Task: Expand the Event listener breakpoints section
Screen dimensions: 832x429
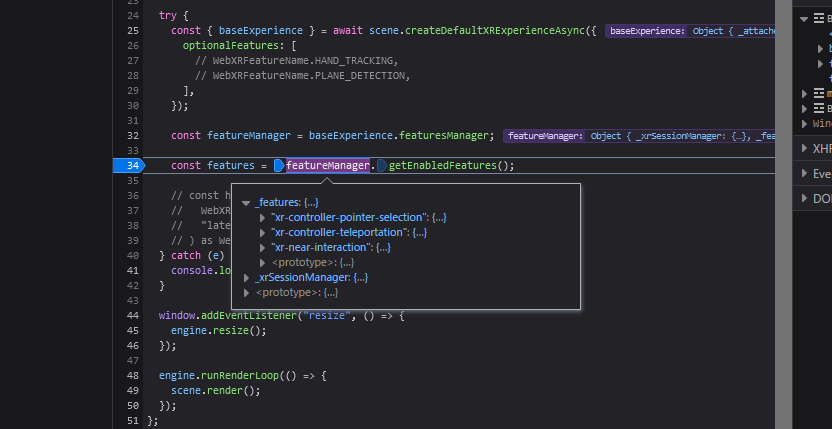Action: (x=804, y=174)
